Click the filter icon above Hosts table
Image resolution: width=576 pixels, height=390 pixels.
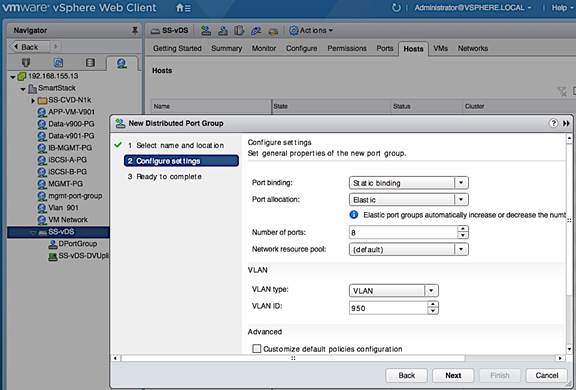pyautogui.click(x=562, y=91)
